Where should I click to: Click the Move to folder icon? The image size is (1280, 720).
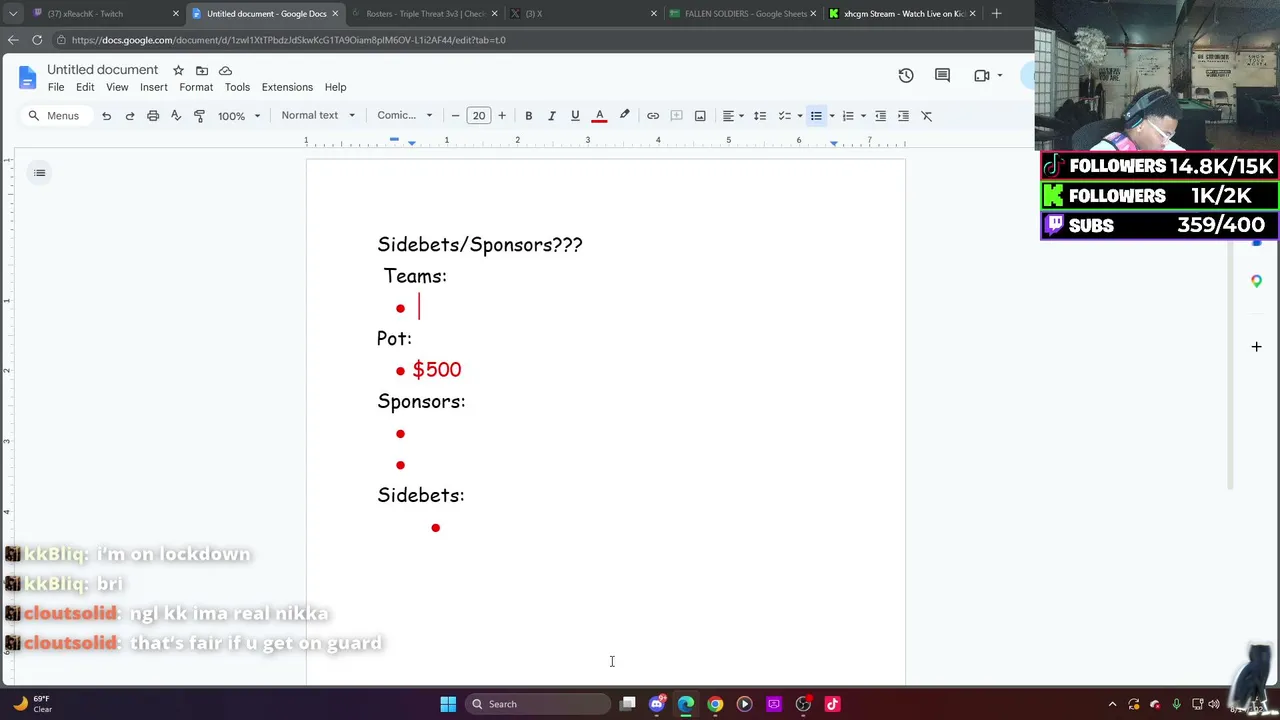coord(202,70)
